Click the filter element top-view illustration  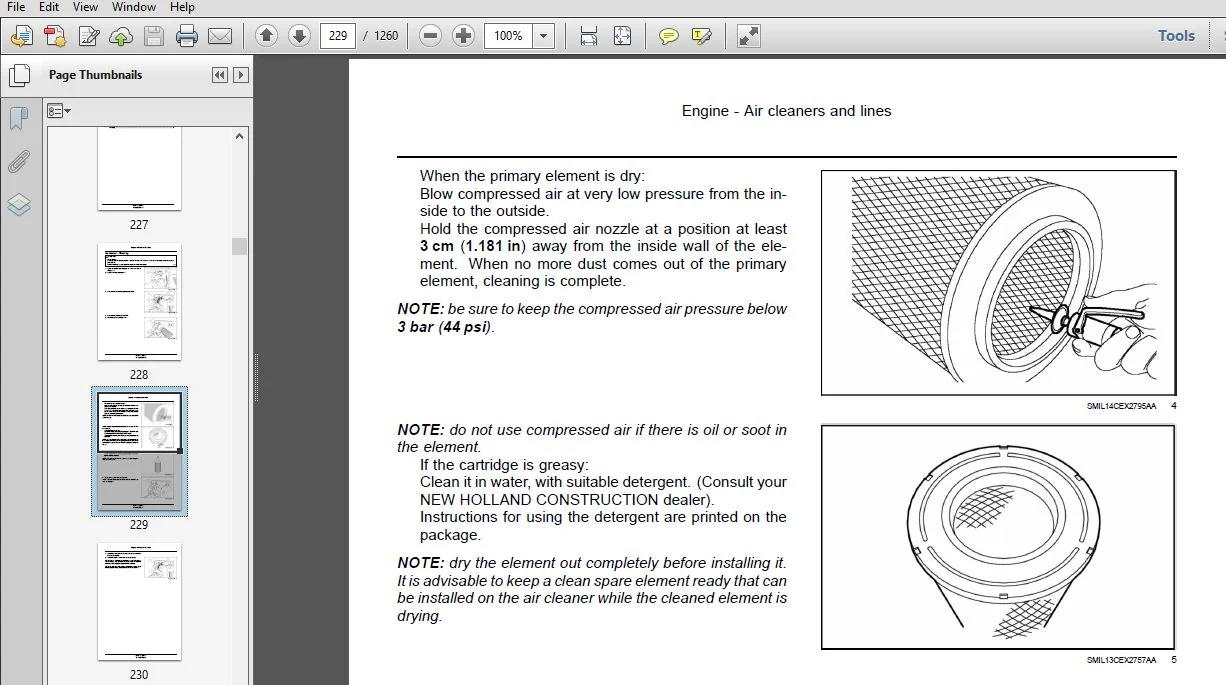click(998, 537)
